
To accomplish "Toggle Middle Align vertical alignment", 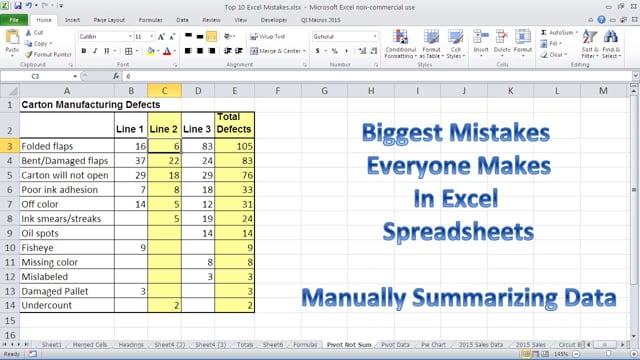I will pos(200,36).
